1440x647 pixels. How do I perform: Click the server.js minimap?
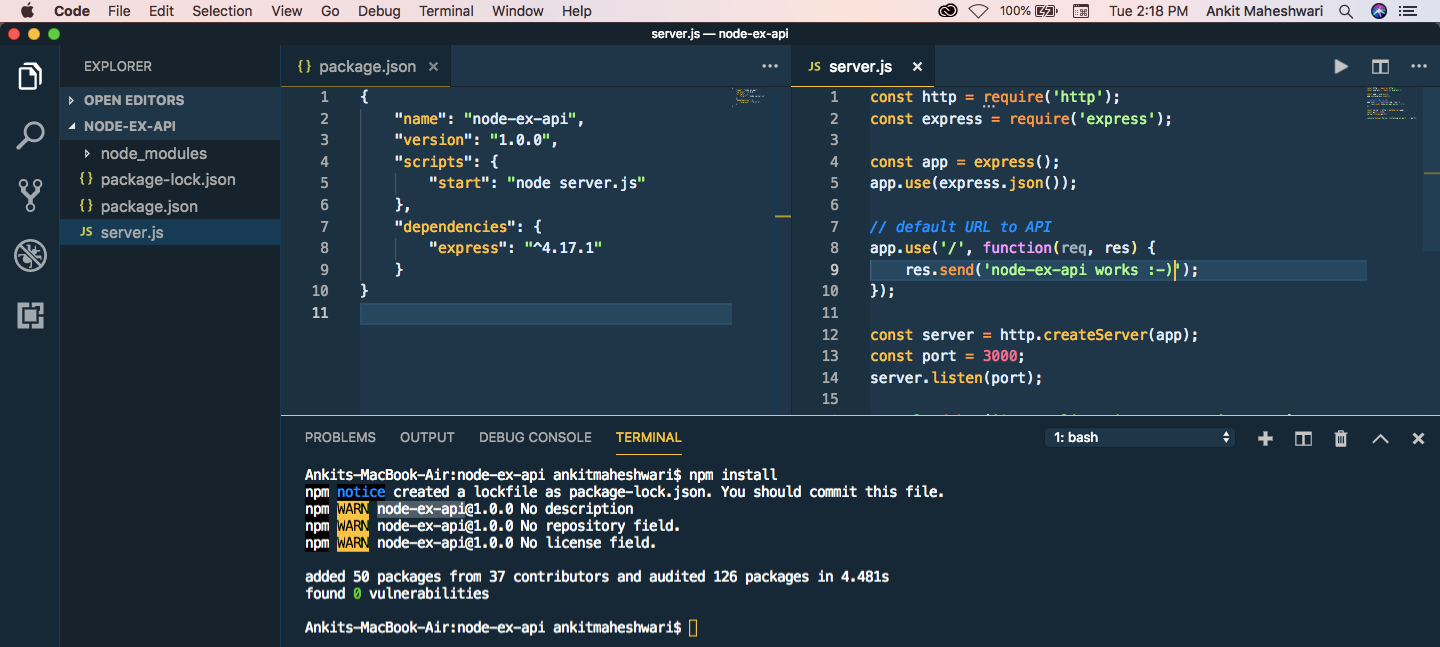click(x=1391, y=104)
